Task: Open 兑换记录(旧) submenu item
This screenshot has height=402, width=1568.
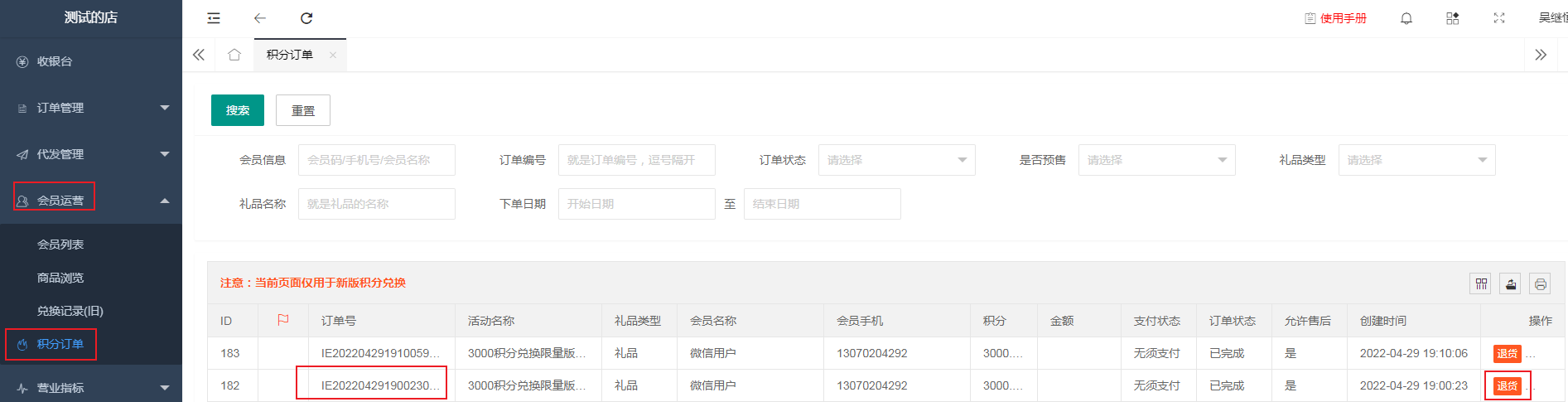Action: point(70,311)
